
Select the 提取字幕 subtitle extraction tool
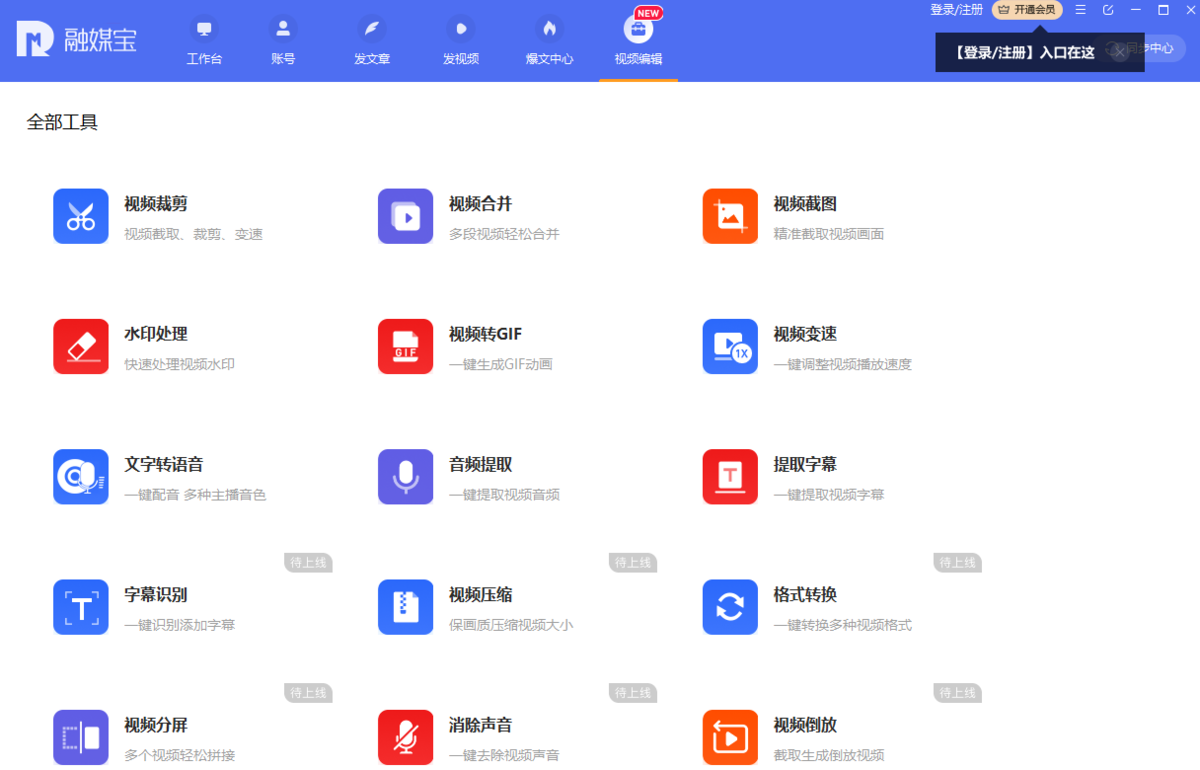790,477
